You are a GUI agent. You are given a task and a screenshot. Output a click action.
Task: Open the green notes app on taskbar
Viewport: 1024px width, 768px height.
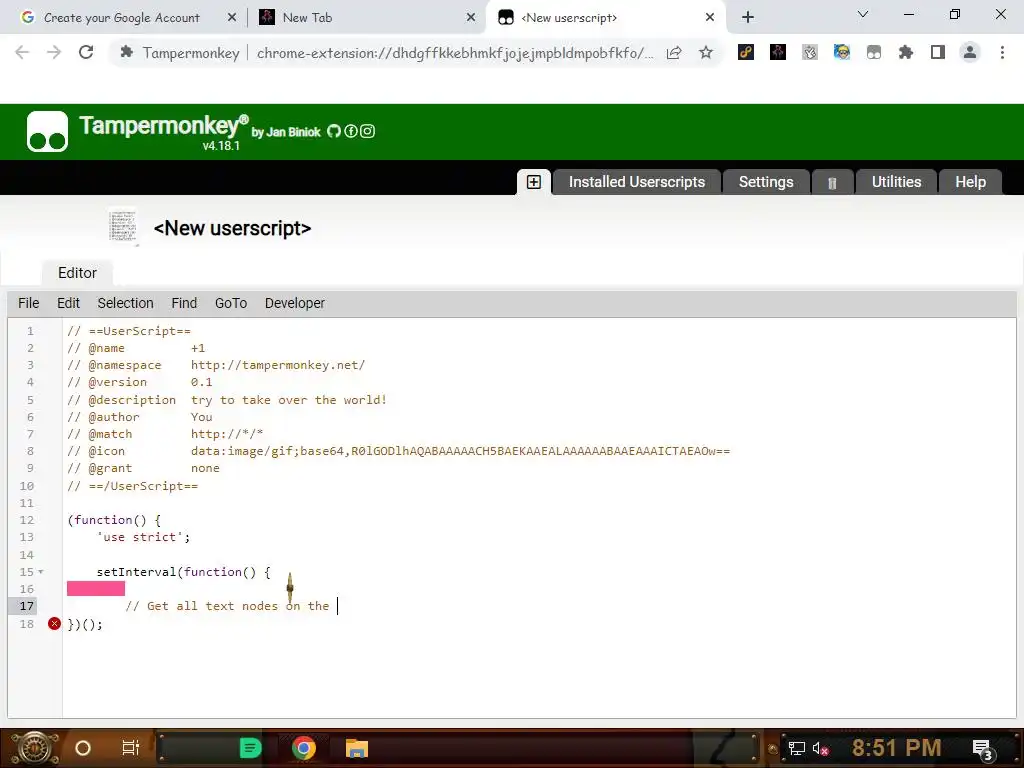coord(250,748)
